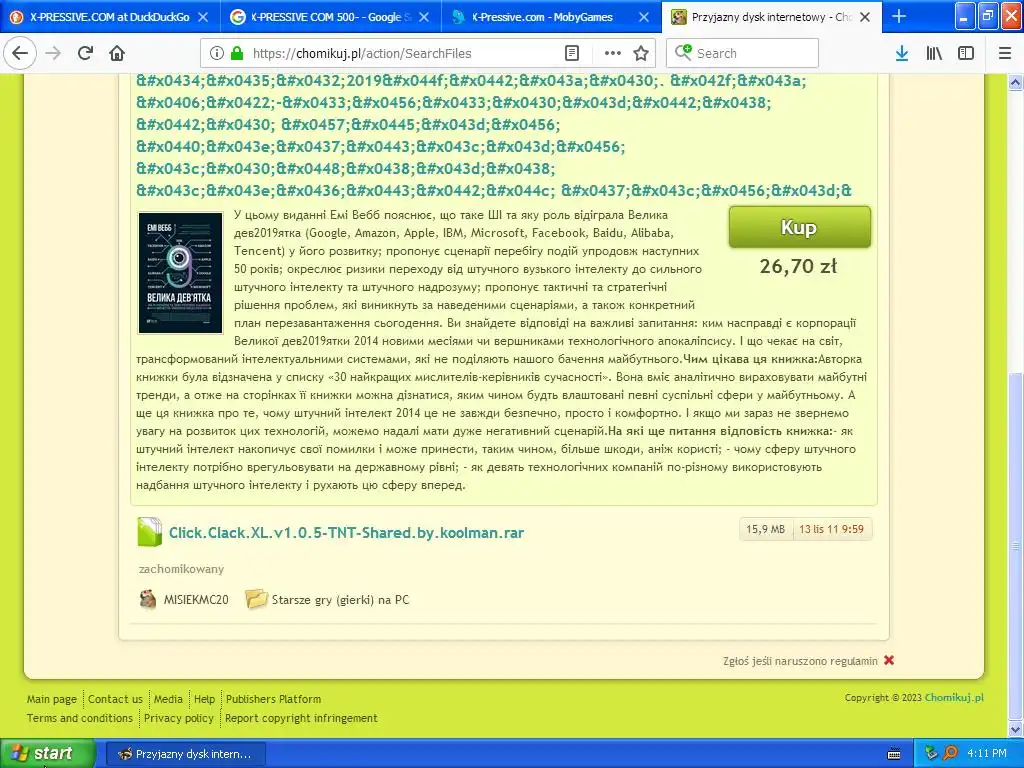Click the green Kup buy button

[x=799, y=227]
